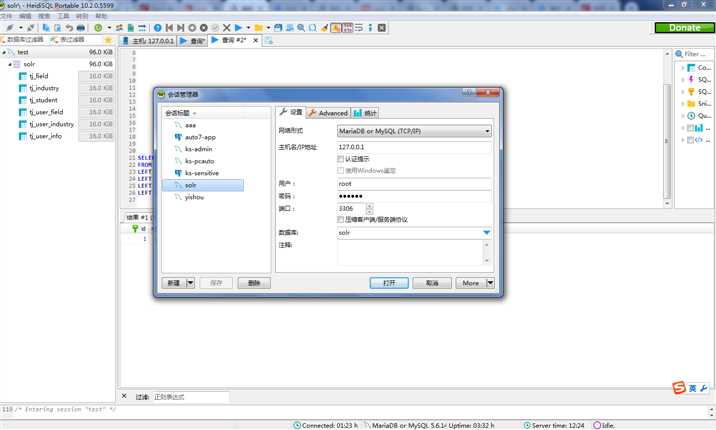The image size is (716, 430).
Task: Click the Sogou wrench settings icon
Action: 704,388
